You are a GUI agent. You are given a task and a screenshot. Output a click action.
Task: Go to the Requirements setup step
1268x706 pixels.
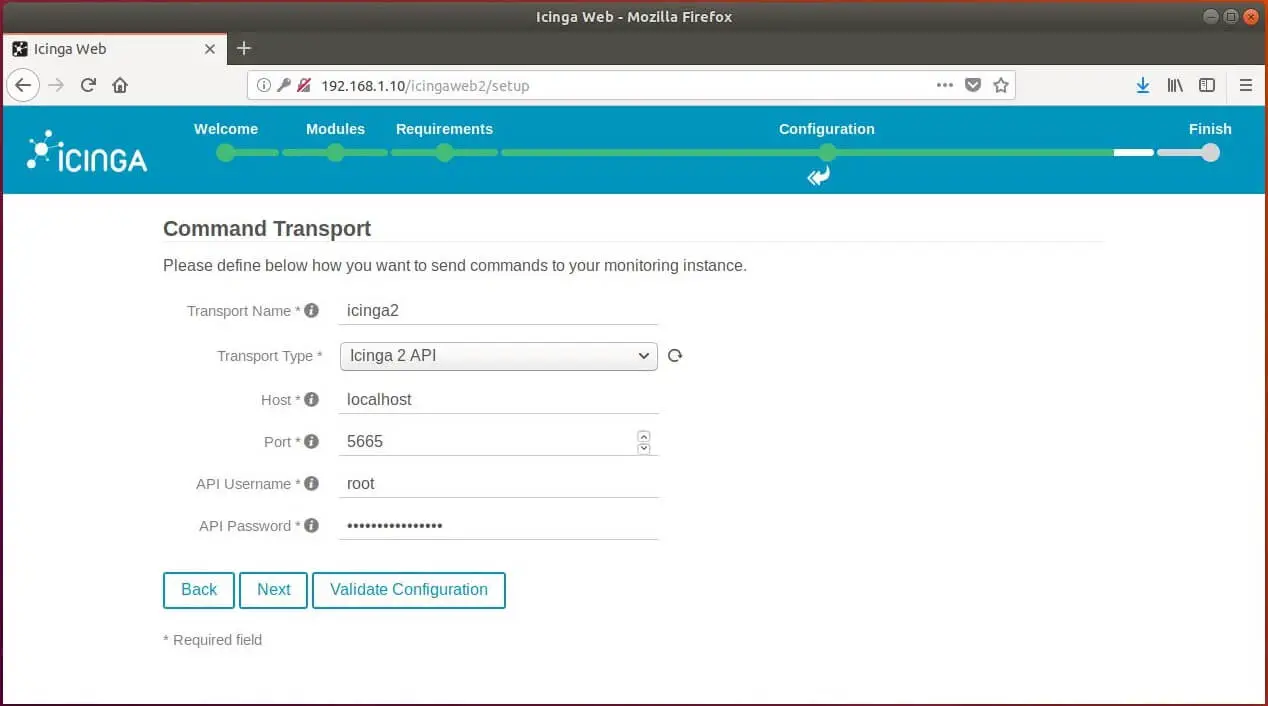(x=444, y=129)
